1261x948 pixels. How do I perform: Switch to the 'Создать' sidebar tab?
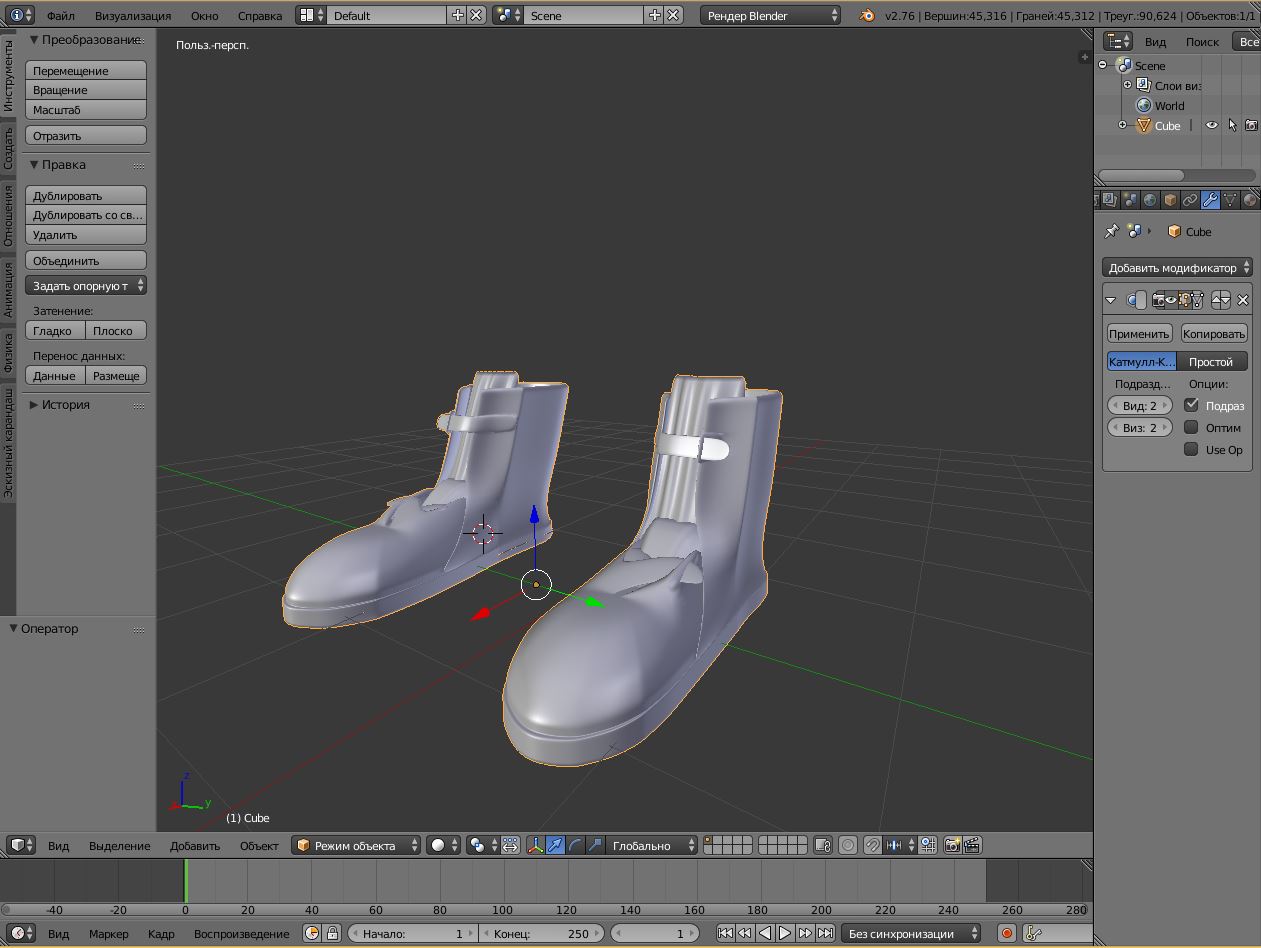click(8, 148)
